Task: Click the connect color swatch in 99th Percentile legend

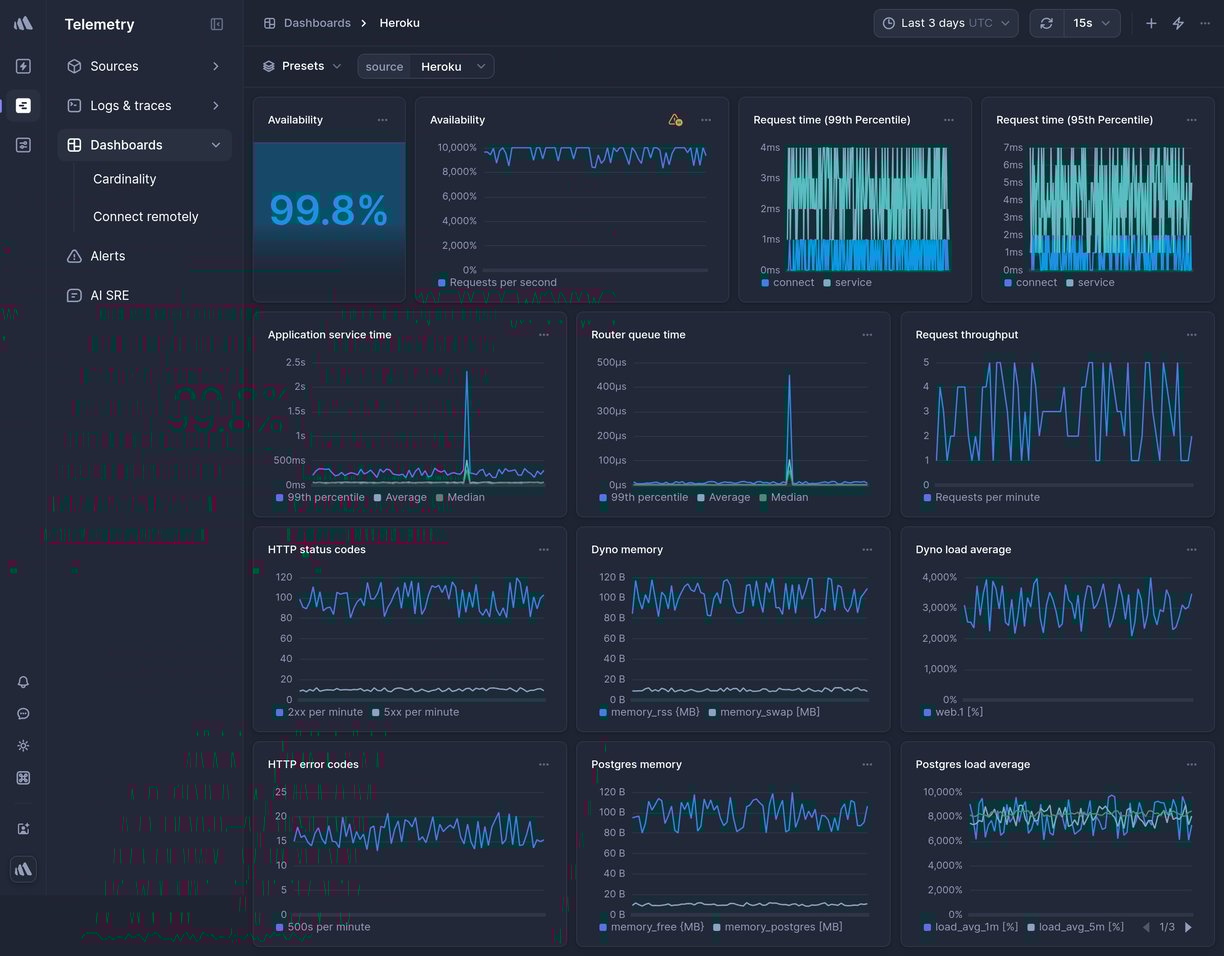Action: [766, 283]
